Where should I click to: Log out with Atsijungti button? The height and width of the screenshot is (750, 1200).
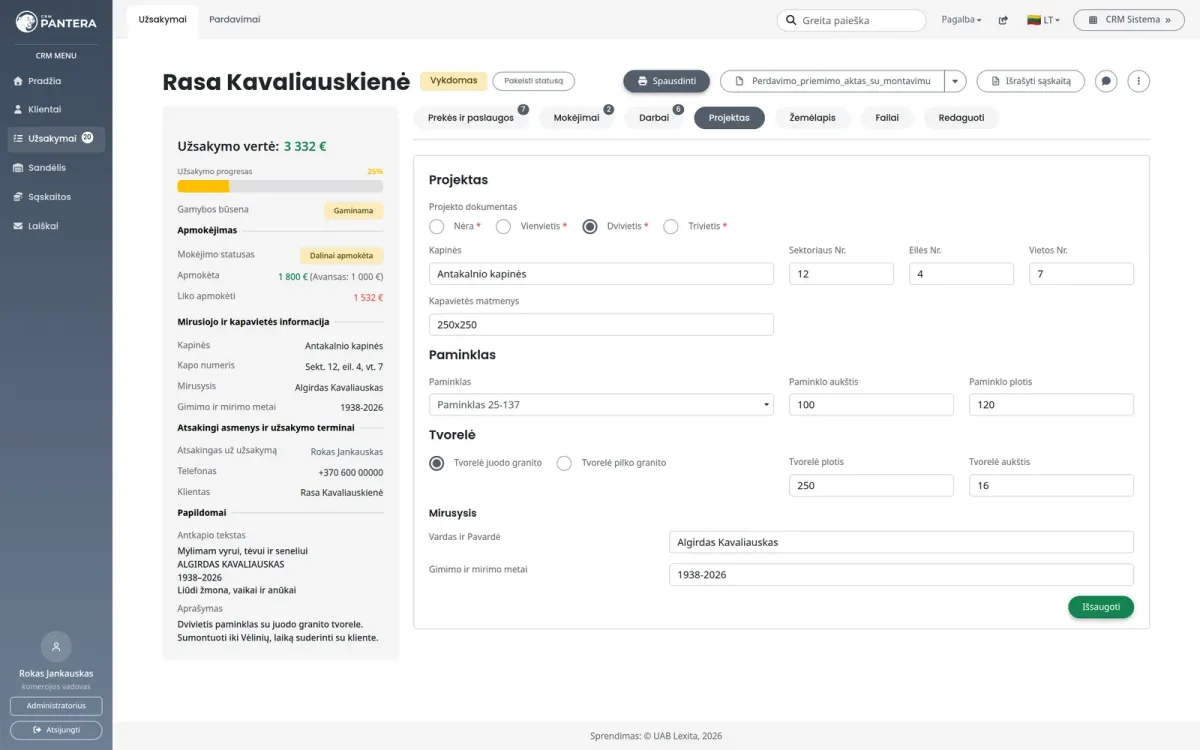point(56,730)
